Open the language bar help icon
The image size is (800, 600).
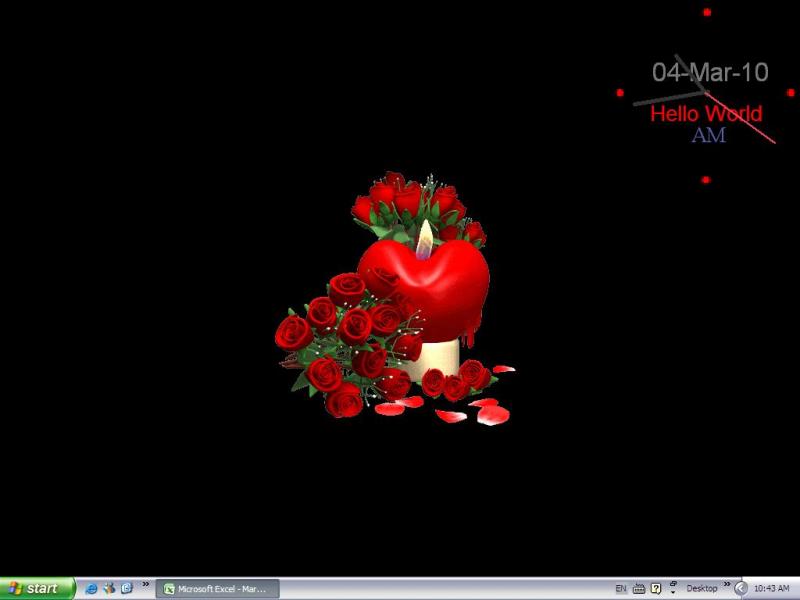[656, 589]
